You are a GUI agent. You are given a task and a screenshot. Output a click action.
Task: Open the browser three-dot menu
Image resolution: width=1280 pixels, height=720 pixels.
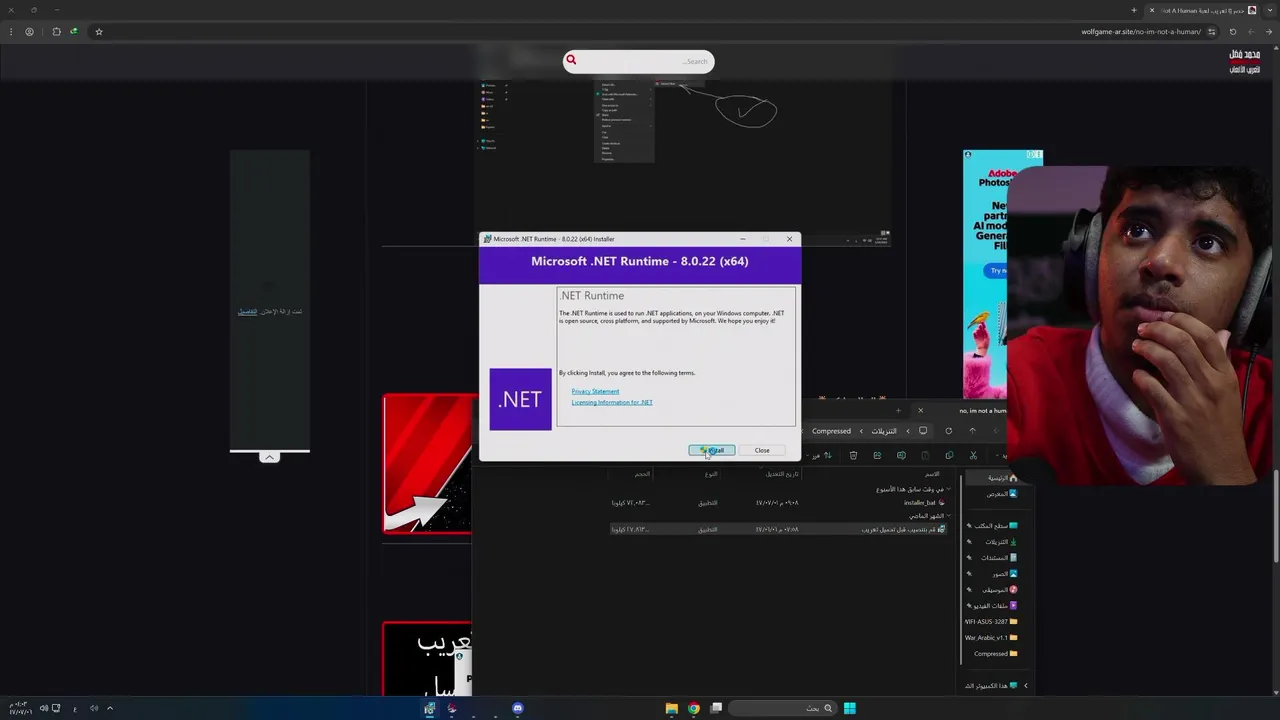[11, 31]
